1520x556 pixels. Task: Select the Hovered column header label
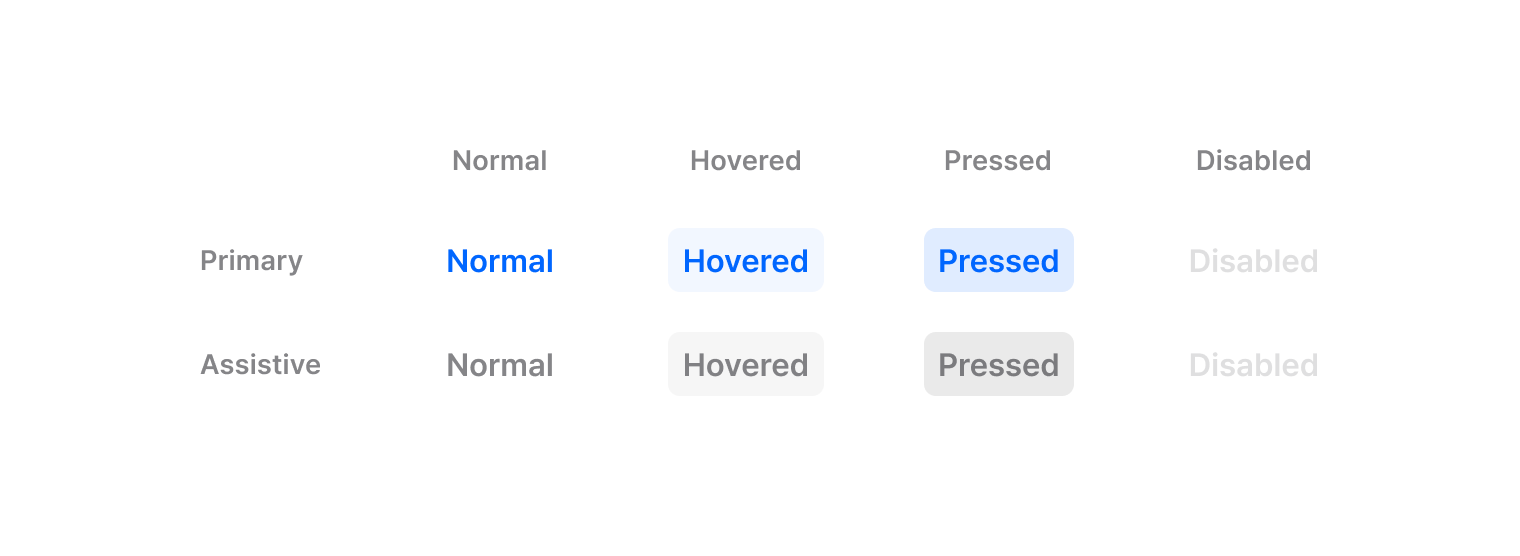pyautogui.click(x=745, y=161)
